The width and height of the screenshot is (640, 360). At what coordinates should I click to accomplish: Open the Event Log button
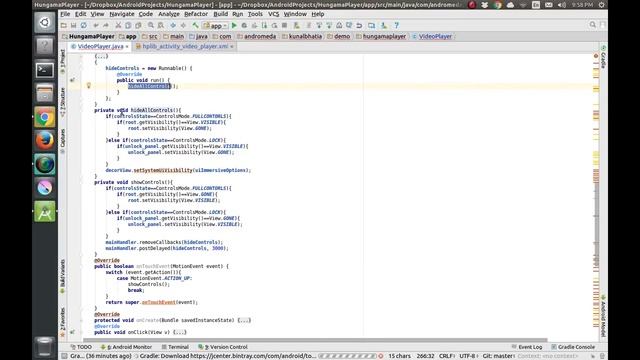527,347
